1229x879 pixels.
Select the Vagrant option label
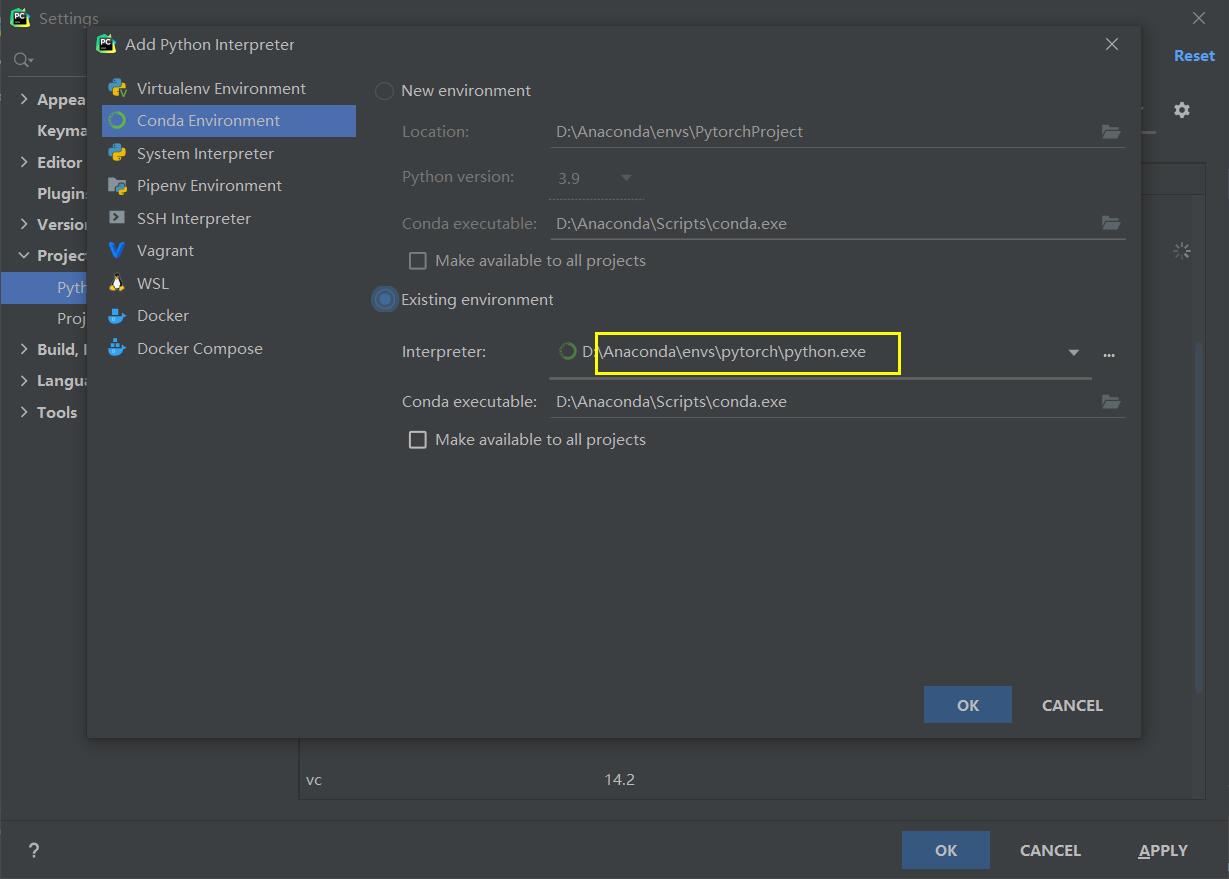tap(165, 250)
